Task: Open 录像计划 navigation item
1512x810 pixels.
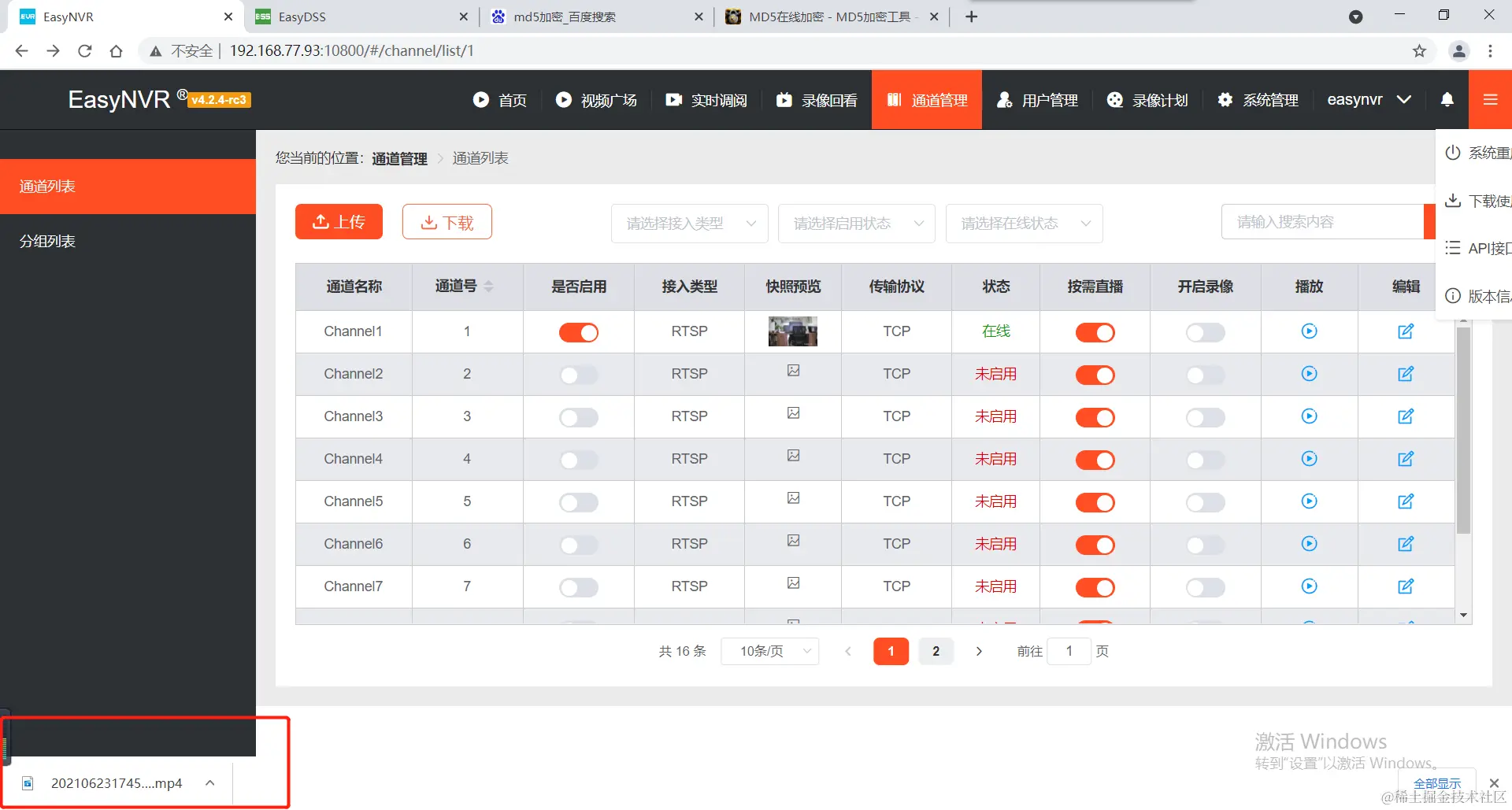Action: pyautogui.click(x=1147, y=100)
